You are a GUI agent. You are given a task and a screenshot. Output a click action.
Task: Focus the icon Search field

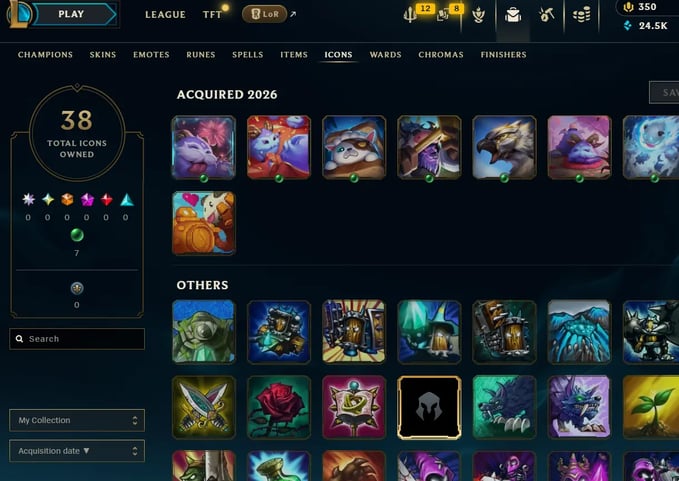coord(77,339)
